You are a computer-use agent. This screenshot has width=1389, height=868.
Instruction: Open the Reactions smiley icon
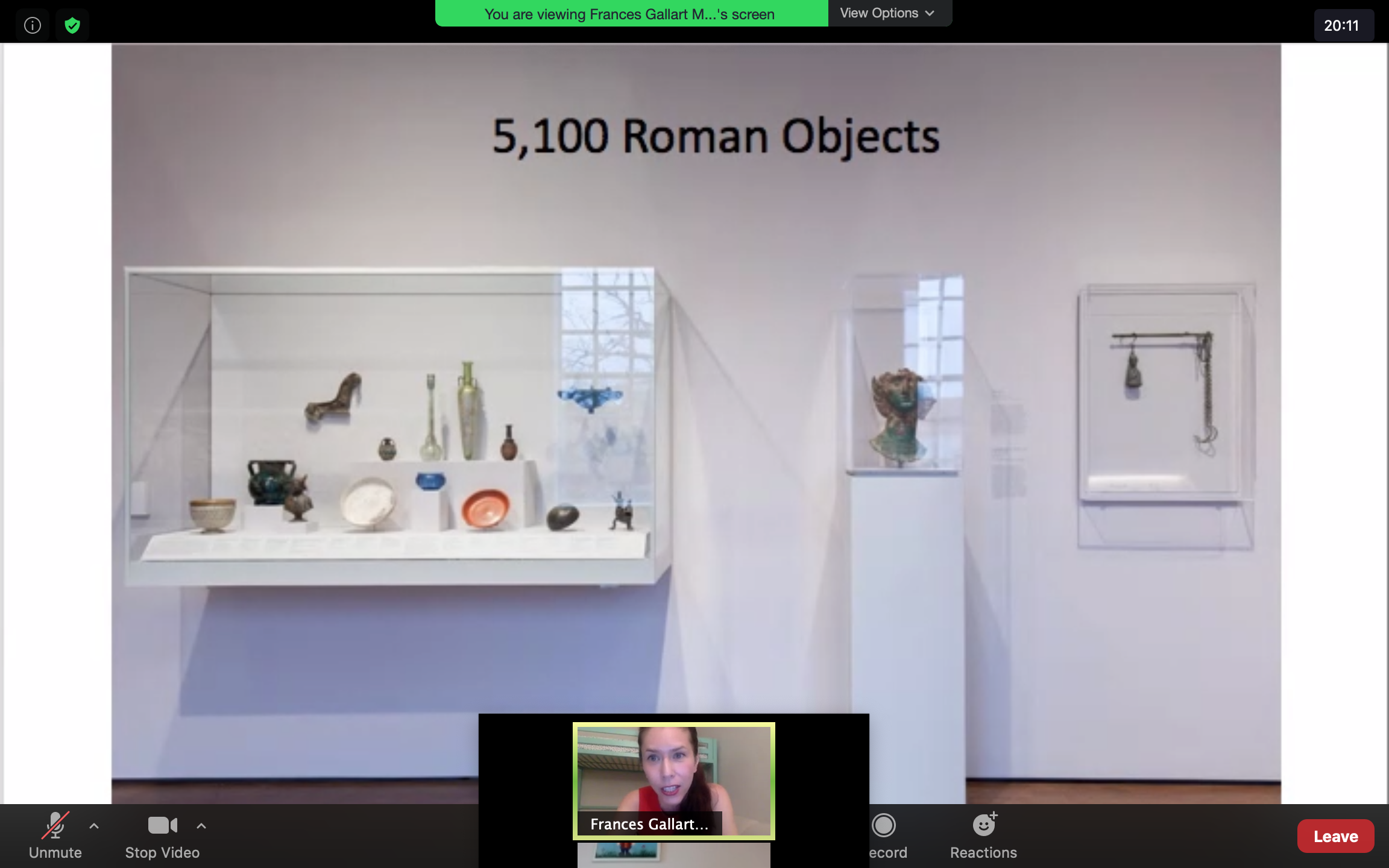[984, 825]
